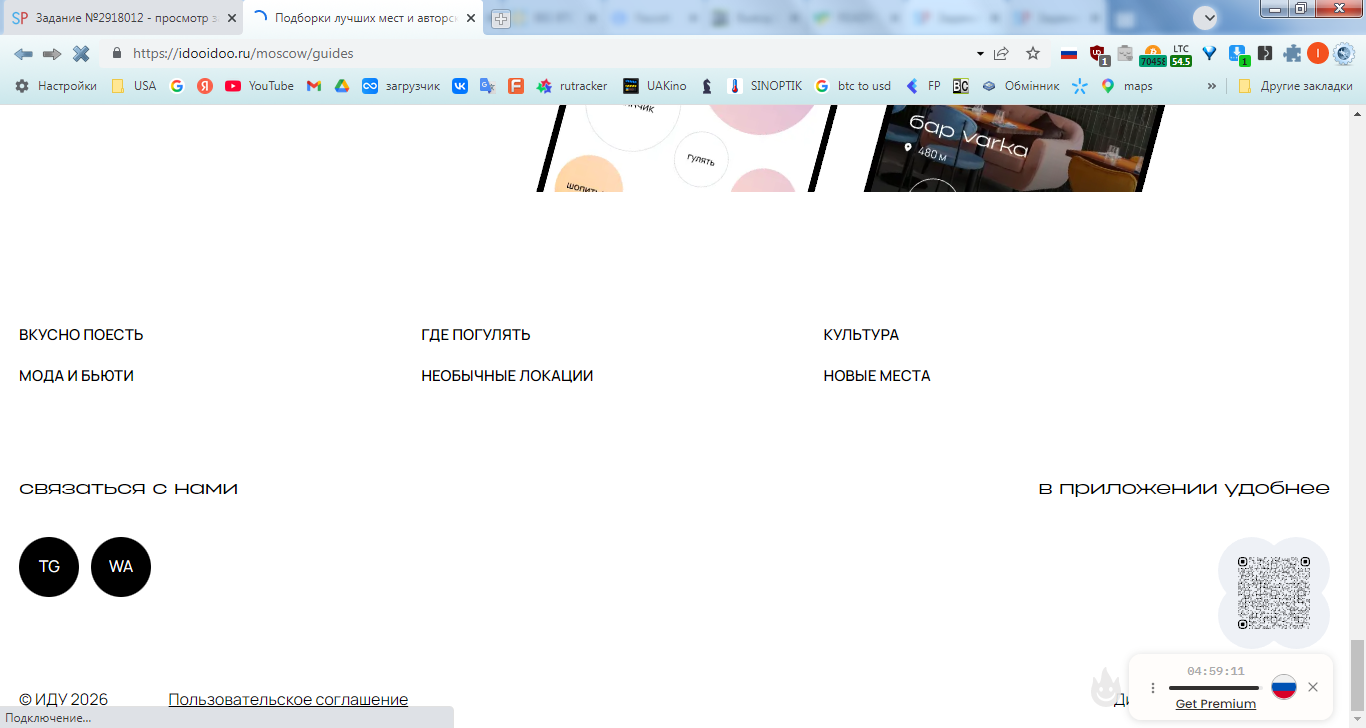View site security lock info
1366x728 pixels.
[116, 53]
